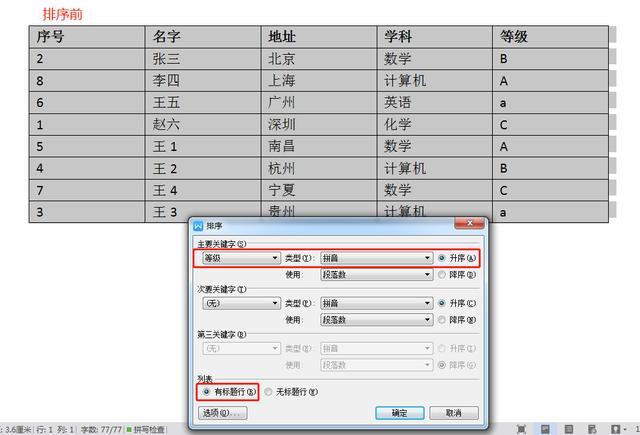640x435 pixels.
Task: Open the primary keyword dropdown showing 等级
Action: pyautogui.click(x=241, y=258)
